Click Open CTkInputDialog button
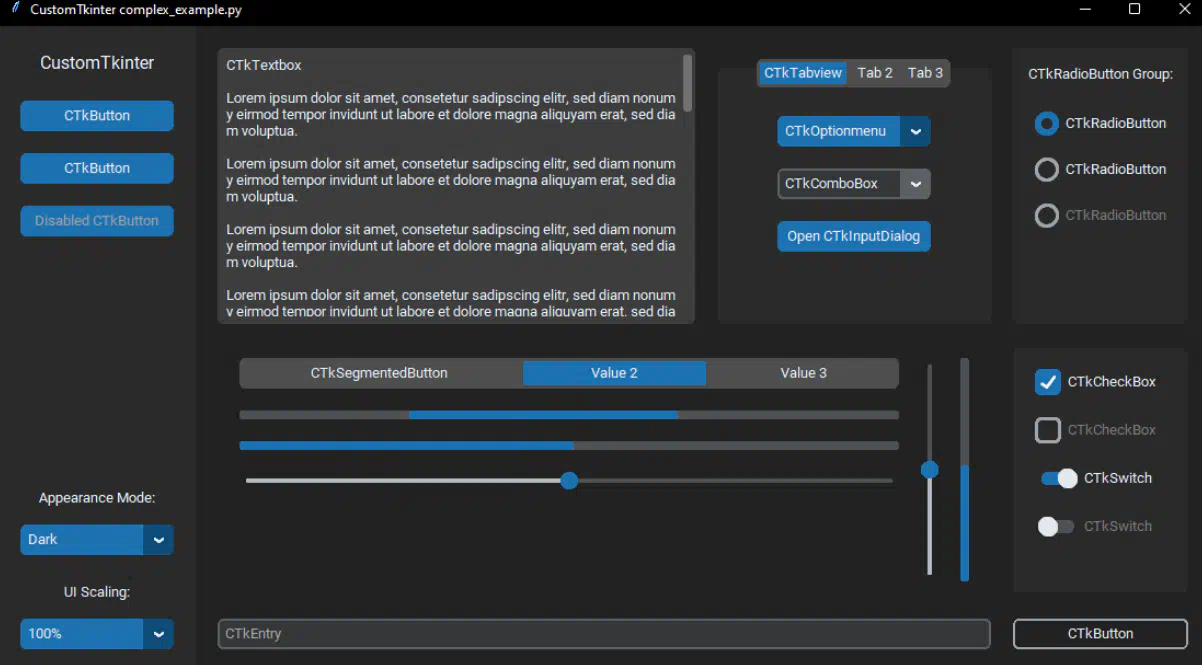Viewport: 1202px width, 665px height. tap(854, 237)
